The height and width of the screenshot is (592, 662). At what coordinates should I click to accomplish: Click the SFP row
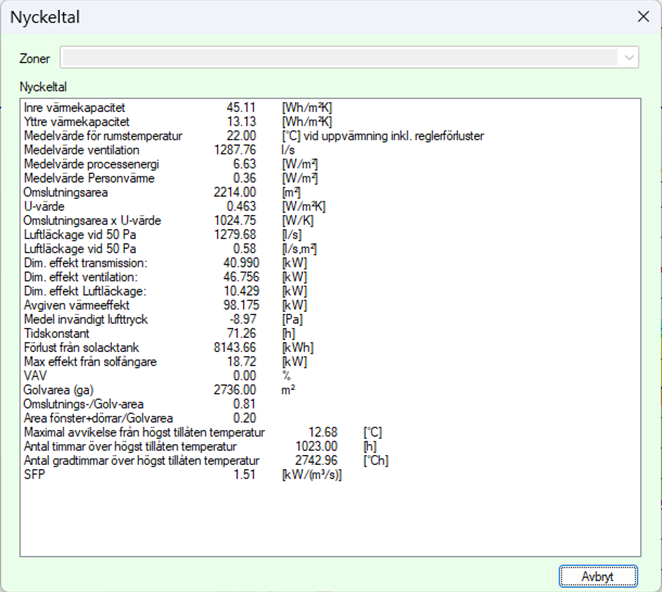coord(35,474)
